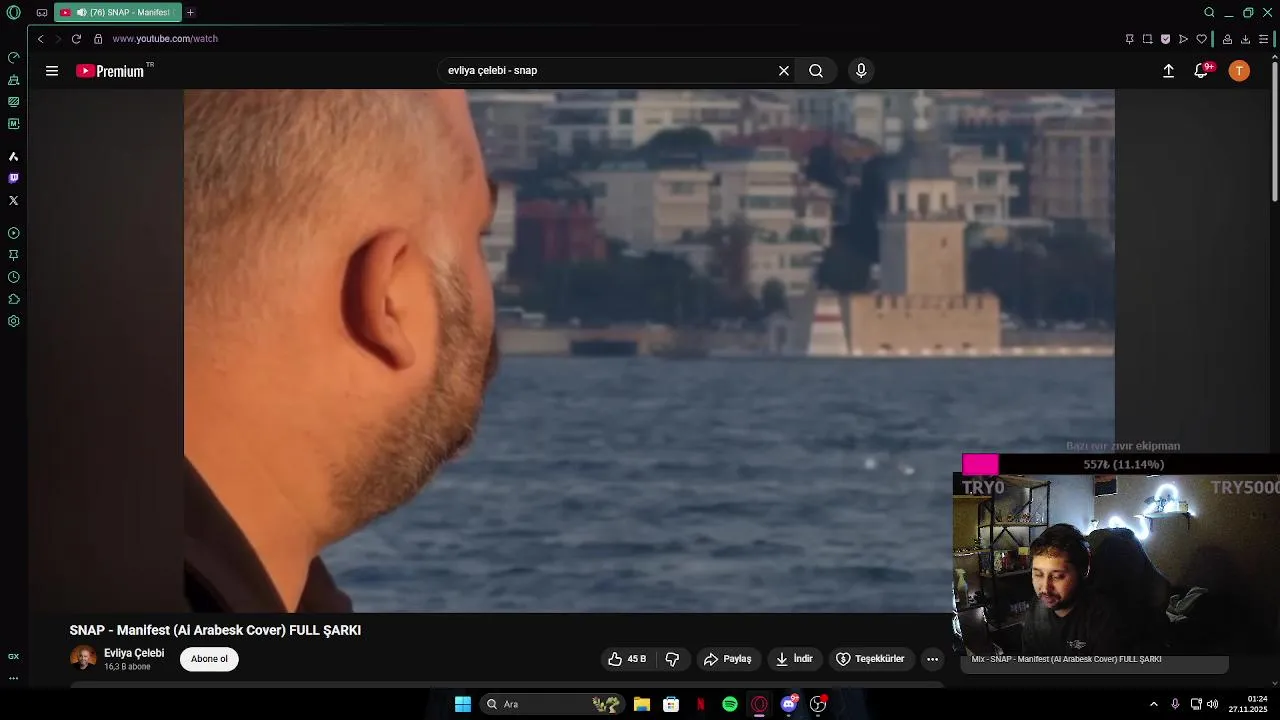This screenshot has width=1280, height=720.
Task: Click the taskbar Ara search box
Action: click(x=552, y=704)
